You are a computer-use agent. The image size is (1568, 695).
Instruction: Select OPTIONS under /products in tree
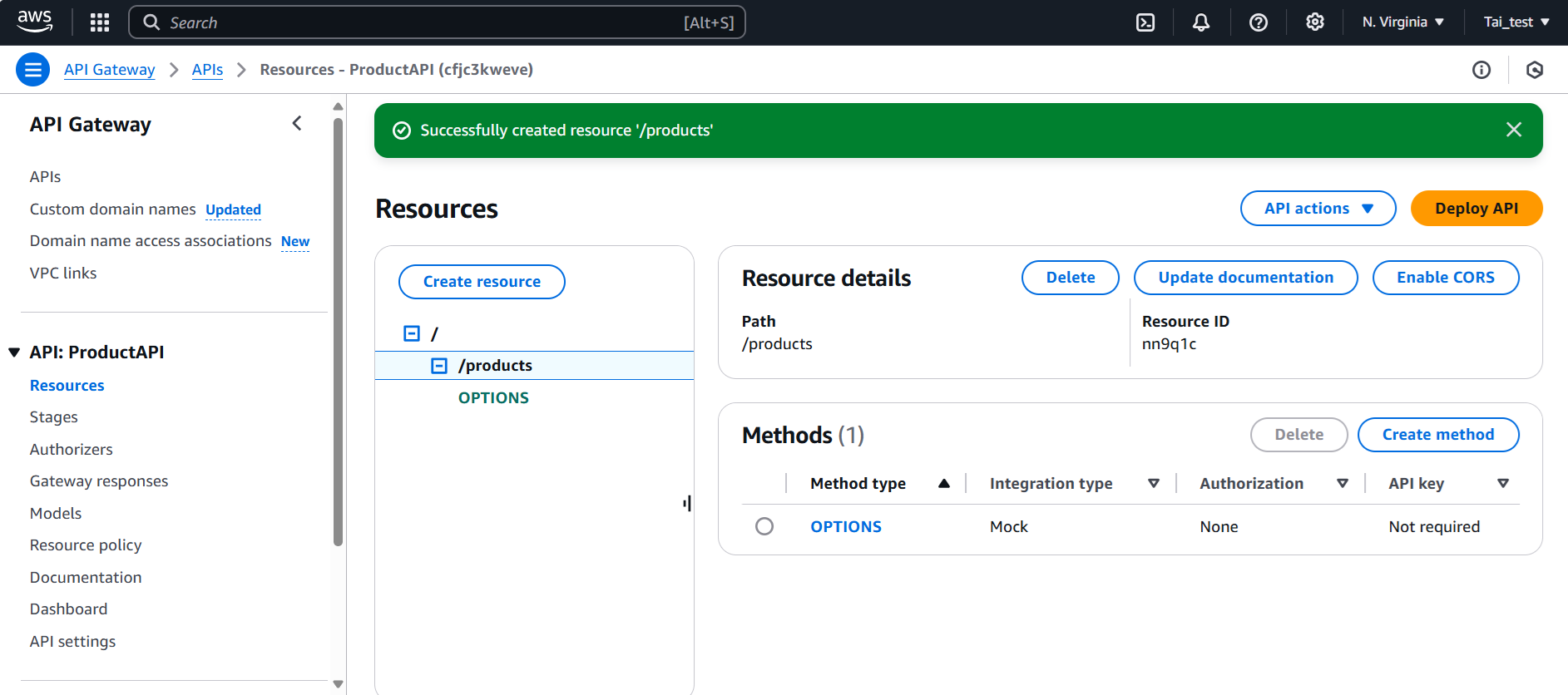coord(493,398)
